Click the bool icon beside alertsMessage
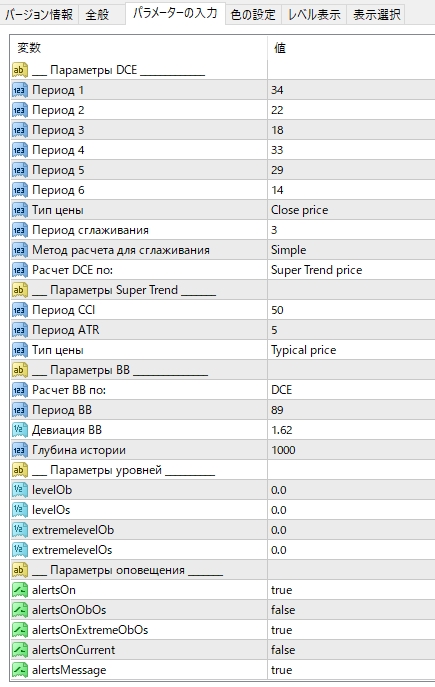 pos(20,670)
